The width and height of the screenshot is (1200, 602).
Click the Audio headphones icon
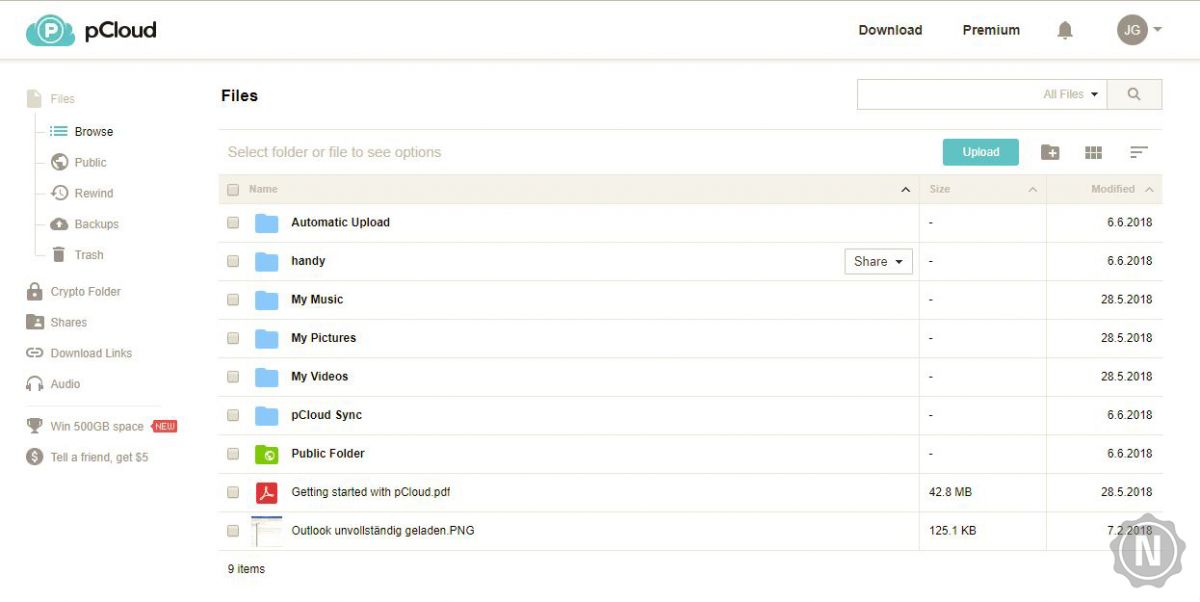pos(35,384)
